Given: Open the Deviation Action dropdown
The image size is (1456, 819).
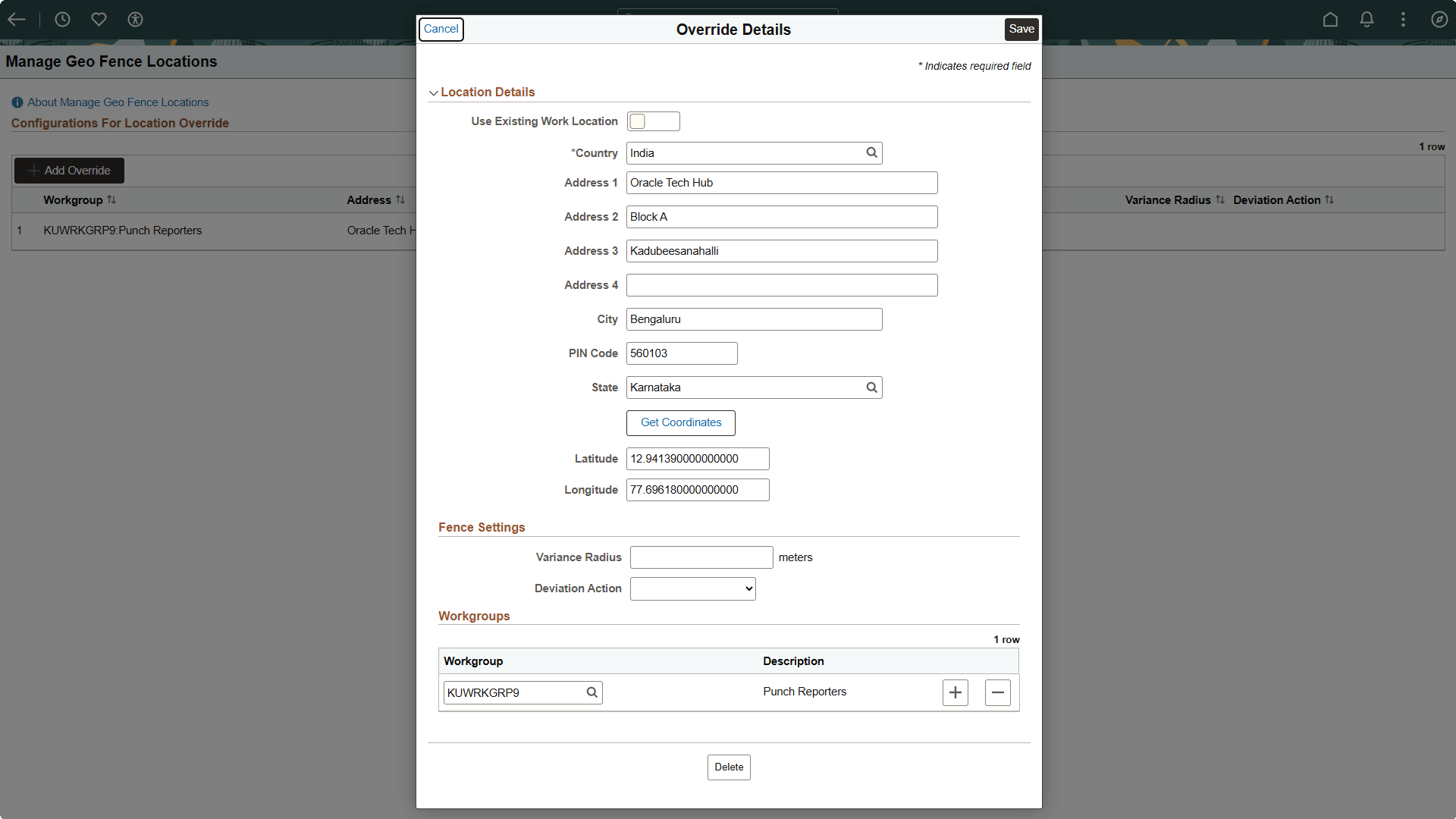Looking at the screenshot, I should [x=692, y=588].
